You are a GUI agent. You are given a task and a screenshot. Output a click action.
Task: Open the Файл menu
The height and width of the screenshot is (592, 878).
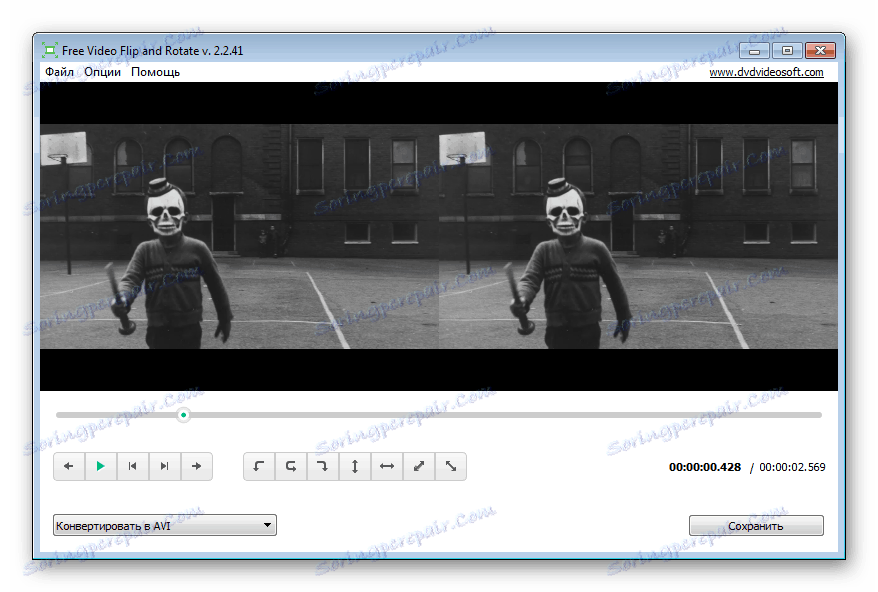[59, 72]
